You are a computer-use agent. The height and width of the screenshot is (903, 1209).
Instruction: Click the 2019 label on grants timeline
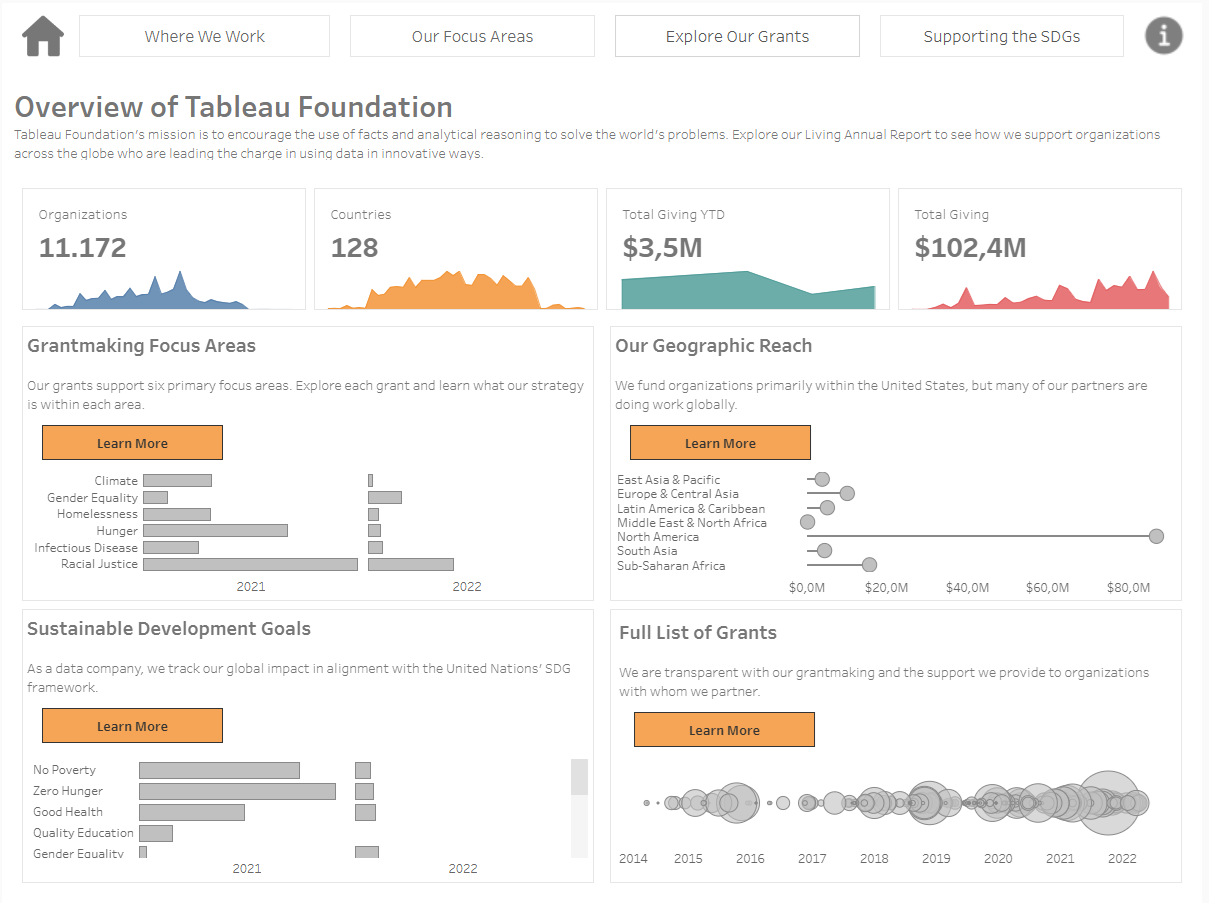[936, 858]
